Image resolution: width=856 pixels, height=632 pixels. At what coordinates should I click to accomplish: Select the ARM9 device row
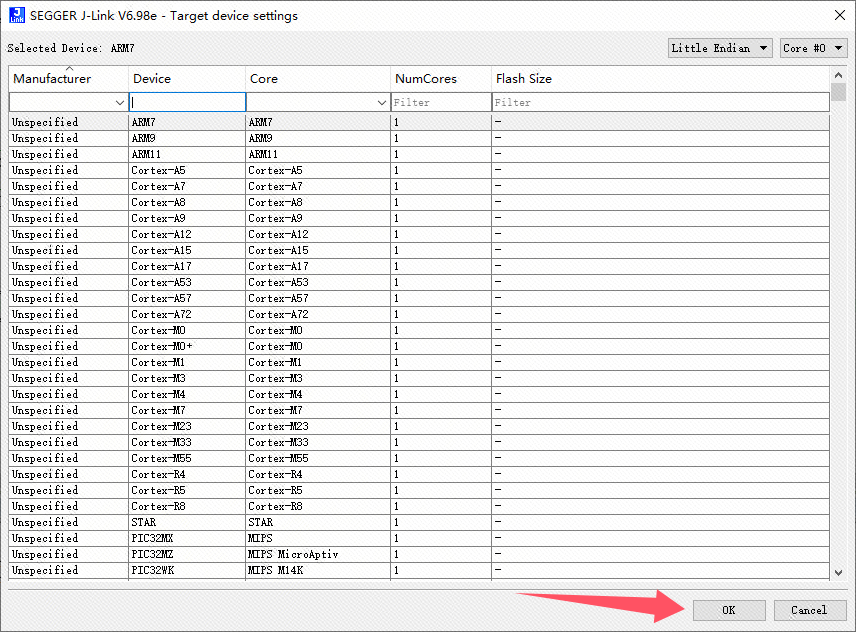coord(419,138)
